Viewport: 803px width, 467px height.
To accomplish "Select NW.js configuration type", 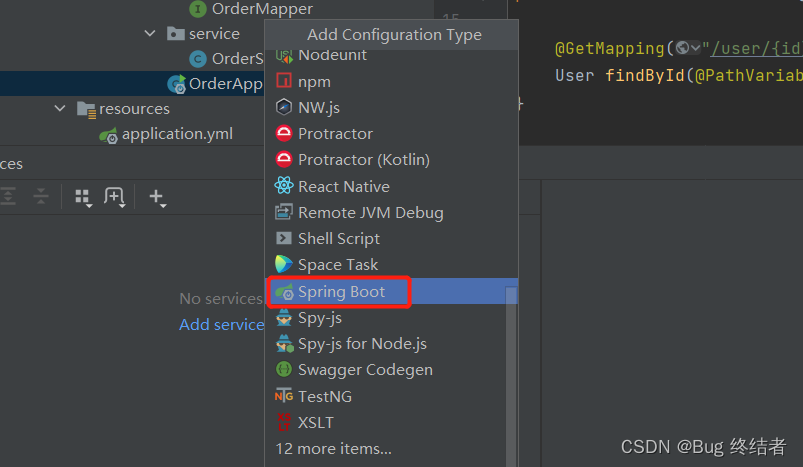I will pos(392,108).
